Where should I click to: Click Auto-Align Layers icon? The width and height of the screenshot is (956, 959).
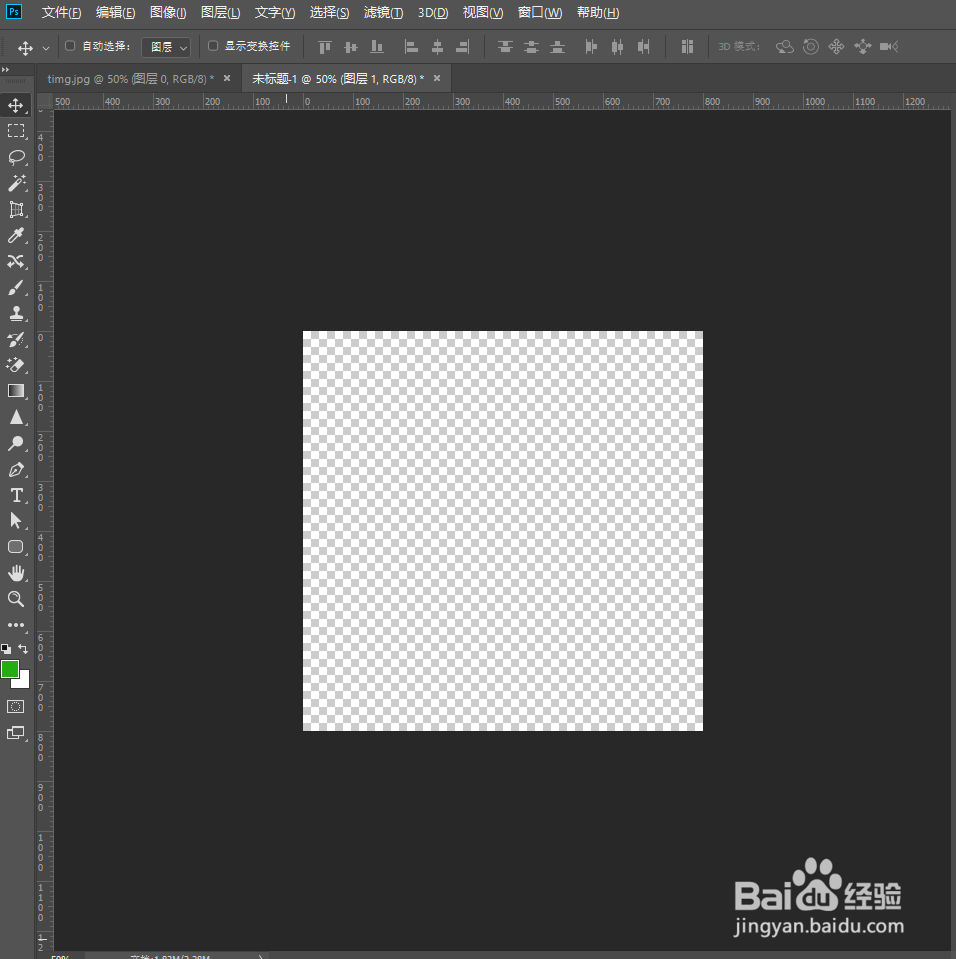(687, 46)
